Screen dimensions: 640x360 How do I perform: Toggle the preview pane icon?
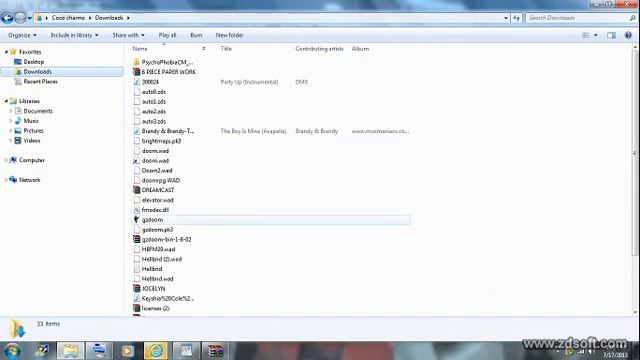coord(611,36)
